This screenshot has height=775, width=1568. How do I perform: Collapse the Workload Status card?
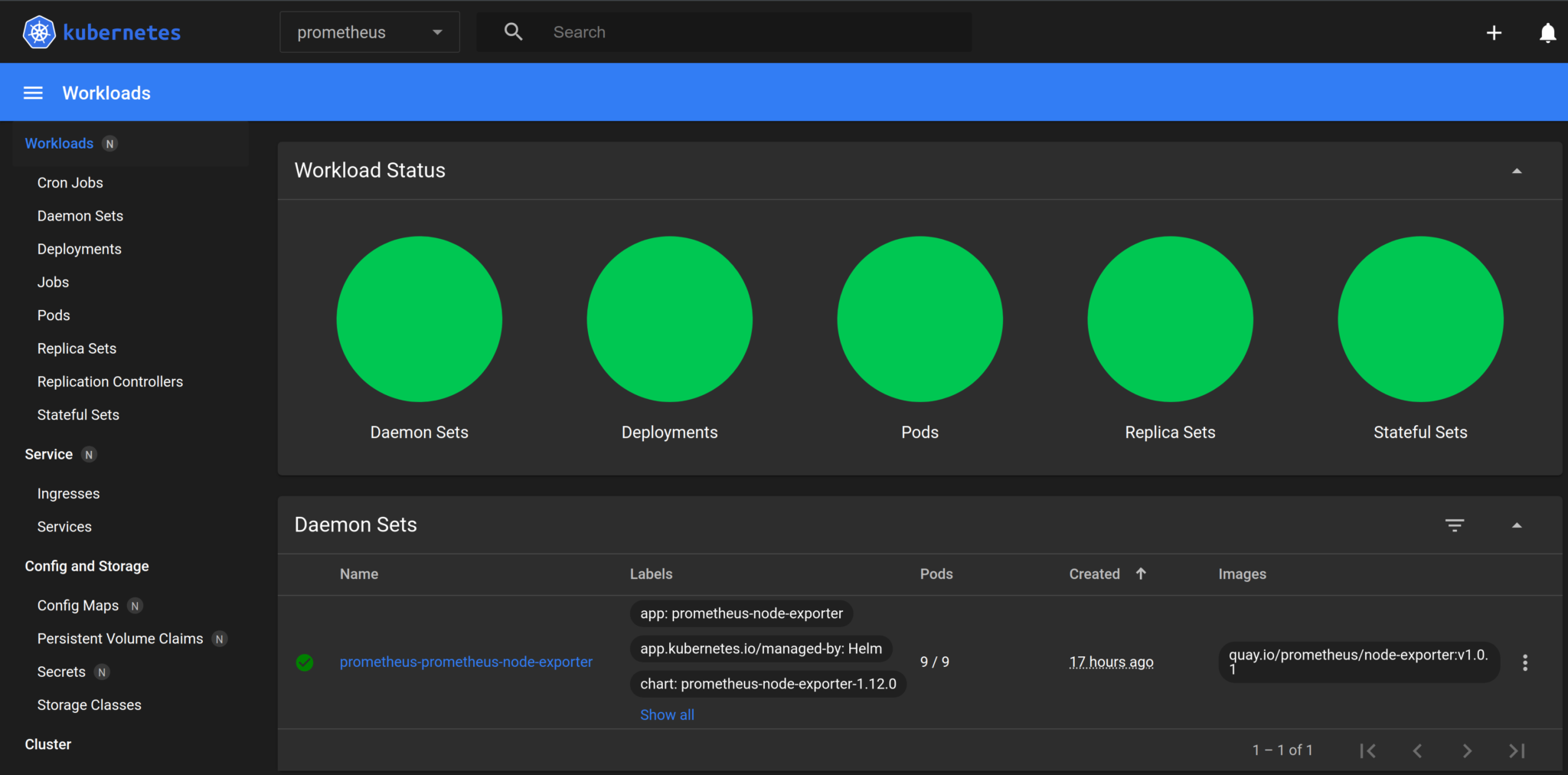(x=1517, y=171)
